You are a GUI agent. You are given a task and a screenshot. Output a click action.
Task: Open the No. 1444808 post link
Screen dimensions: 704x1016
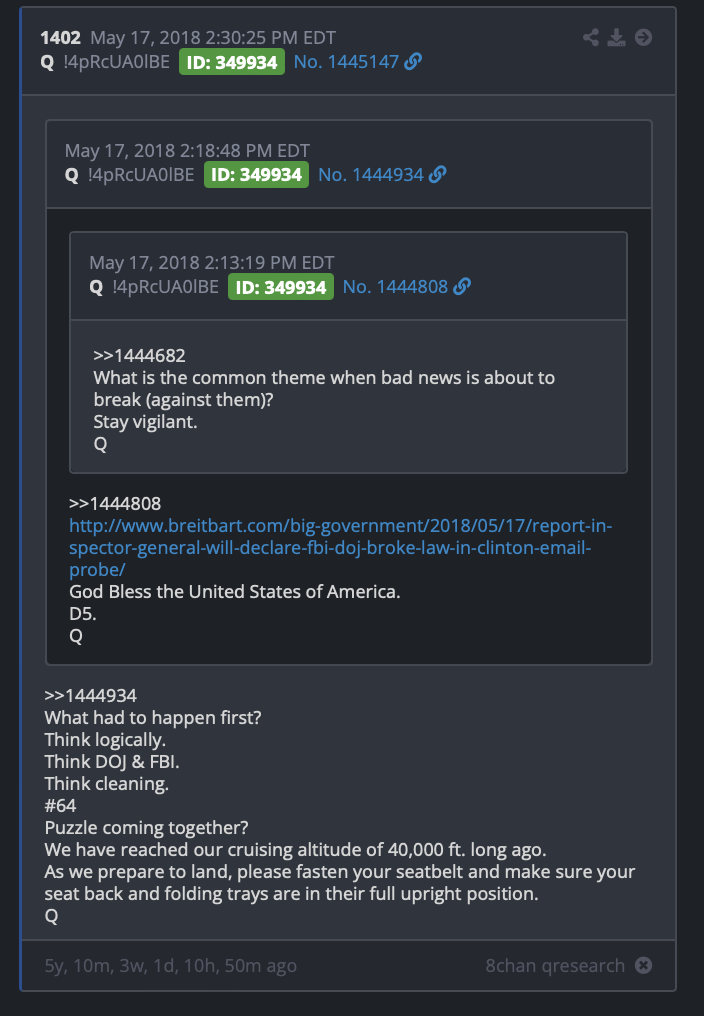pos(395,286)
